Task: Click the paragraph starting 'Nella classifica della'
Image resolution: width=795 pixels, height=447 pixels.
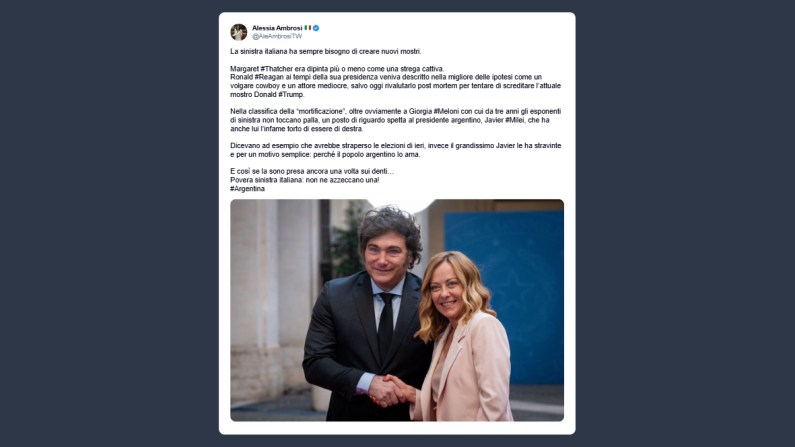Action: tap(395, 120)
